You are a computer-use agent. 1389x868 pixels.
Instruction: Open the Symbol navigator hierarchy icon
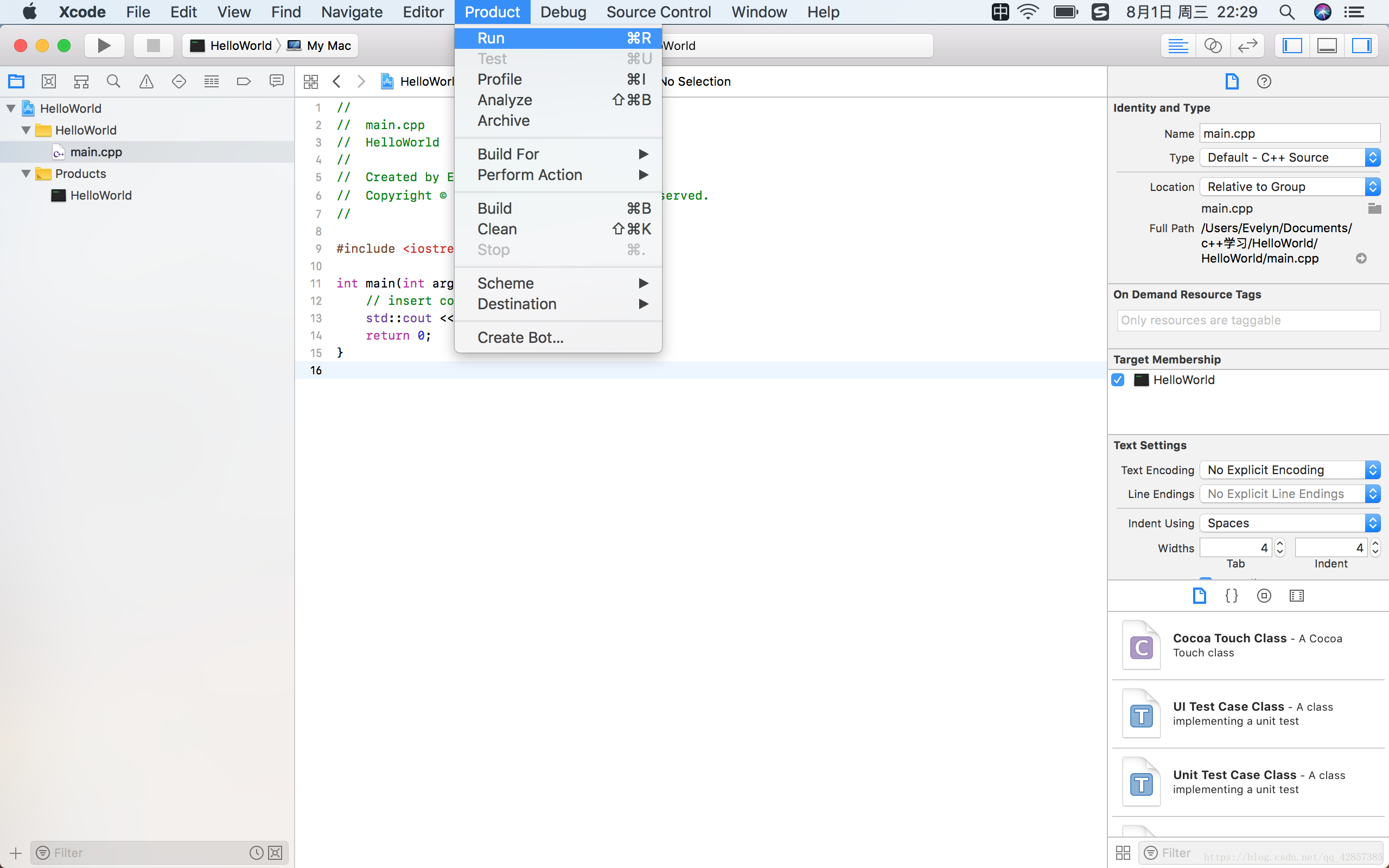[81, 81]
